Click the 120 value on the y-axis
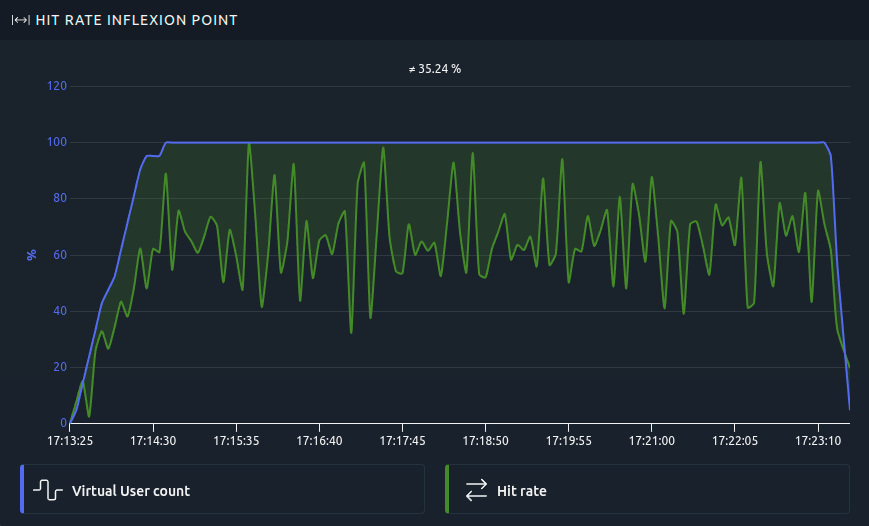Viewport: 869px width, 526px height. click(57, 86)
